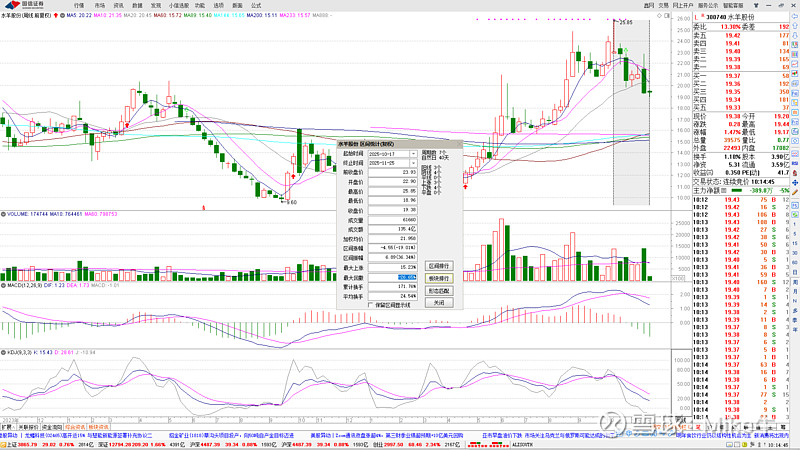The height and width of the screenshot is (450, 800).
Task: Toggle the MACD indicator circle icon
Action: pyautogui.click(x=3, y=285)
